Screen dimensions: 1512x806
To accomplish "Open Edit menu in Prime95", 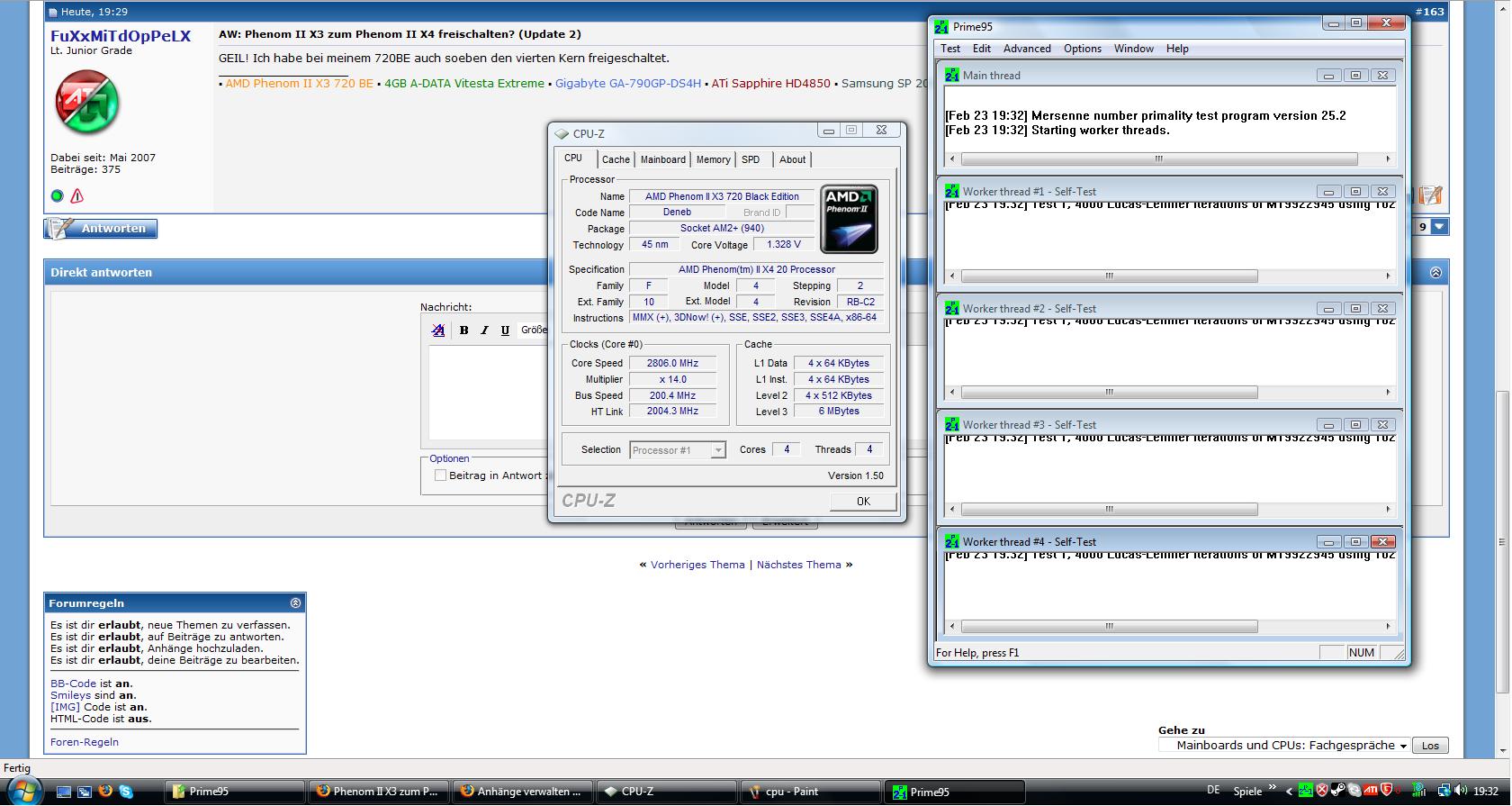I will (x=982, y=49).
